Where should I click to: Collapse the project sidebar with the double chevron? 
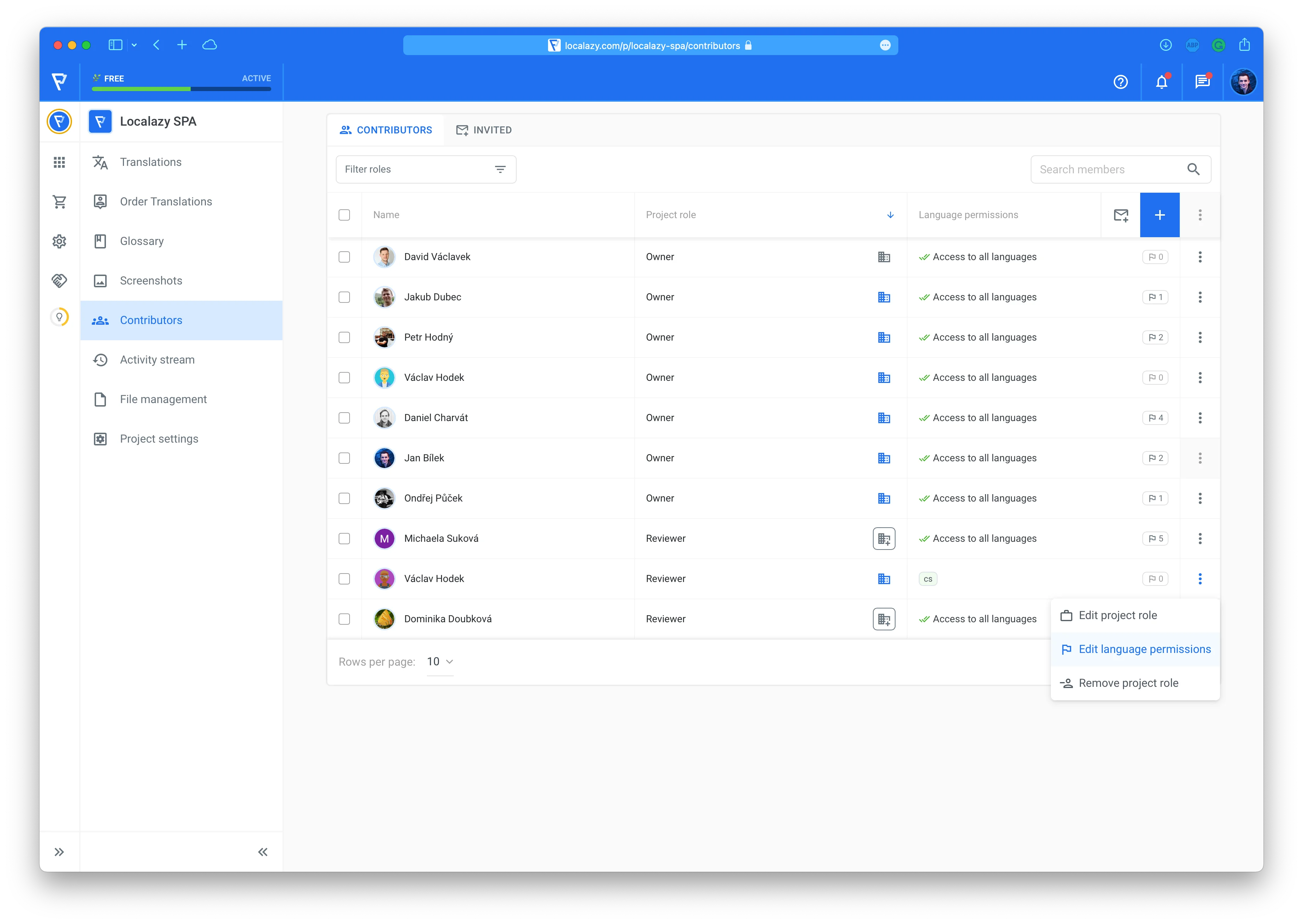262,852
